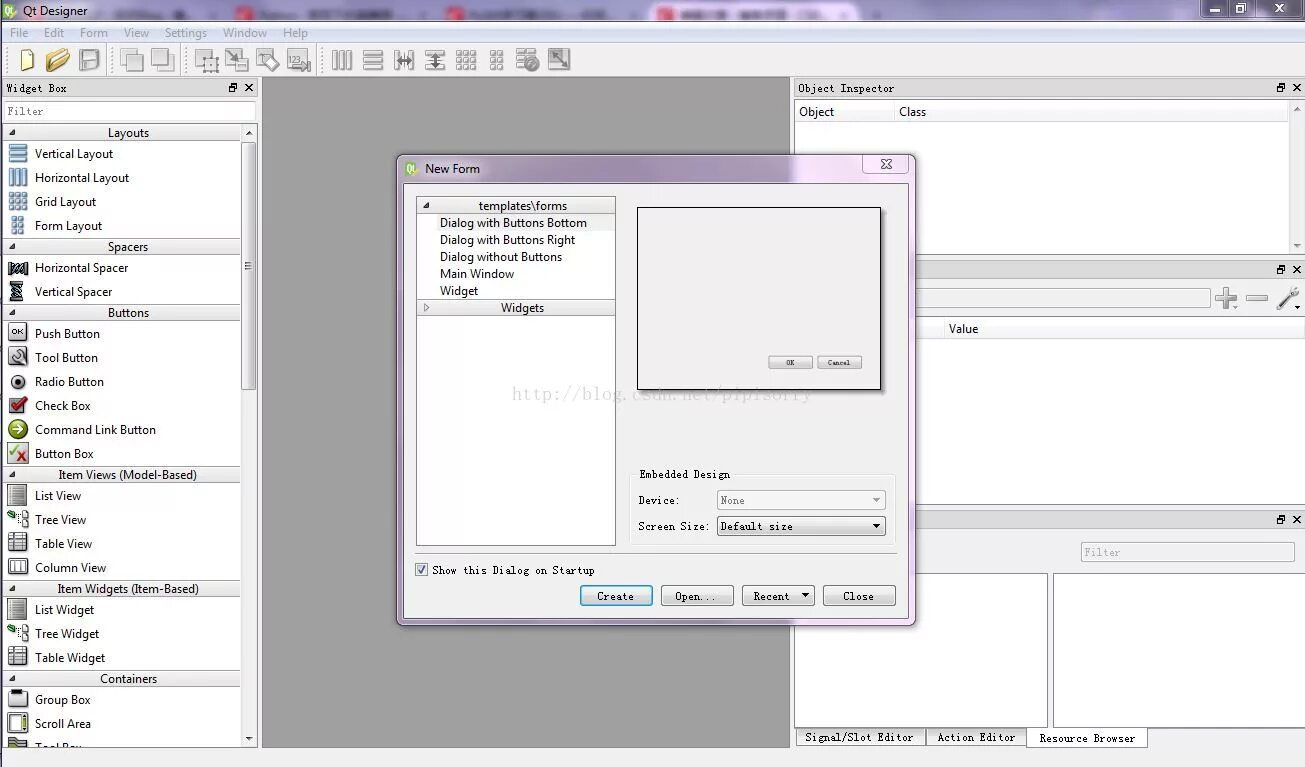This screenshot has width=1305, height=767.
Task: Click the Lay Out Vertically toolbar icon
Action: coord(373,60)
